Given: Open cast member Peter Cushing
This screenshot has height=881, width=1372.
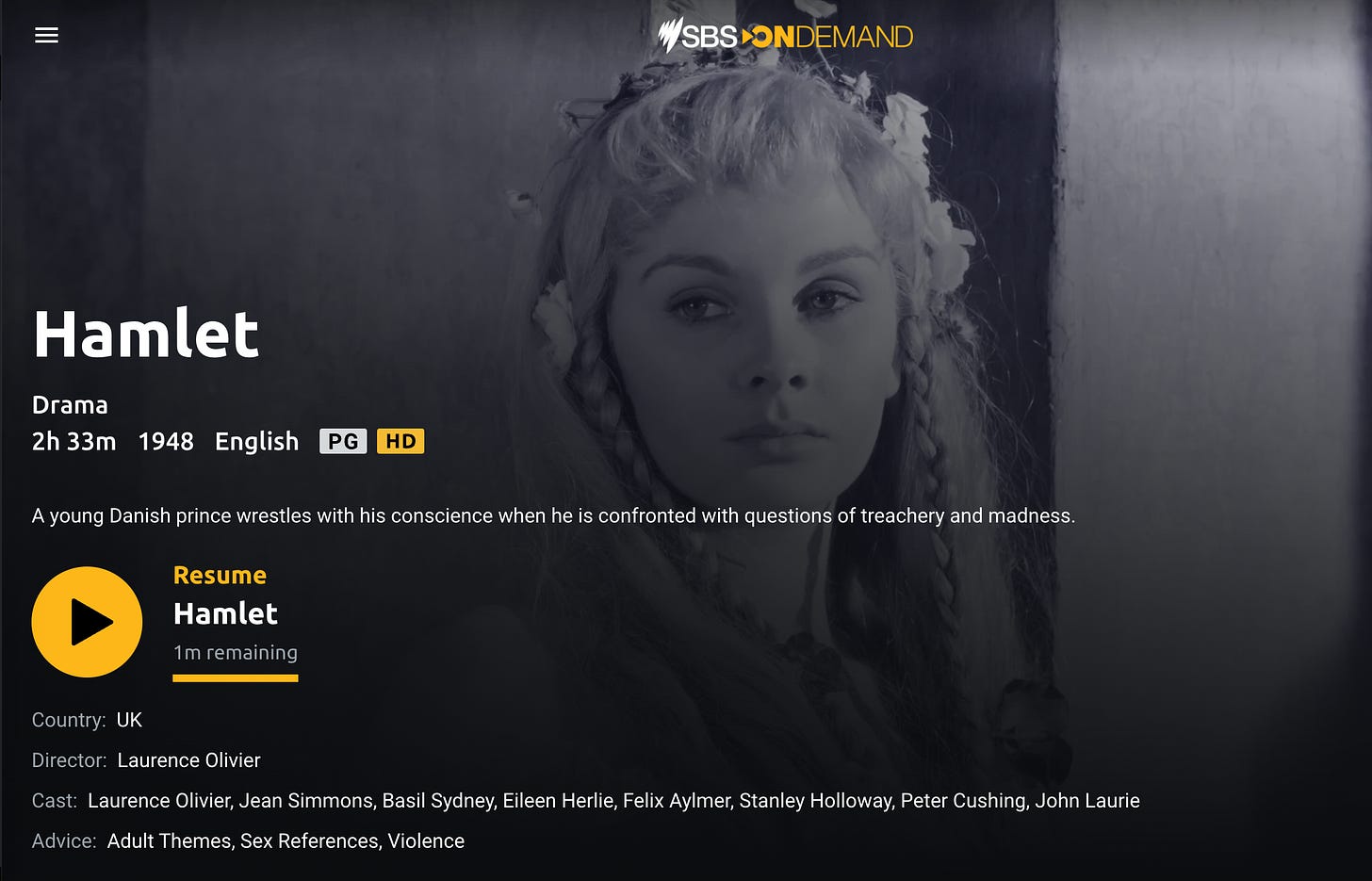Looking at the screenshot, I should [963, 801].
